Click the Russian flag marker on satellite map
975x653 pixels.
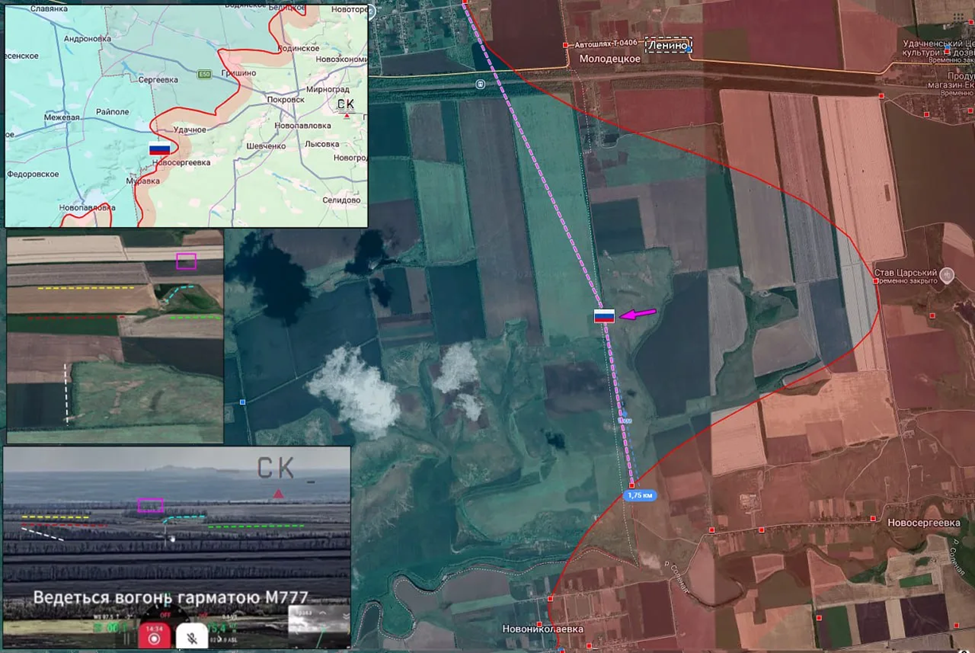click(604, 316)
